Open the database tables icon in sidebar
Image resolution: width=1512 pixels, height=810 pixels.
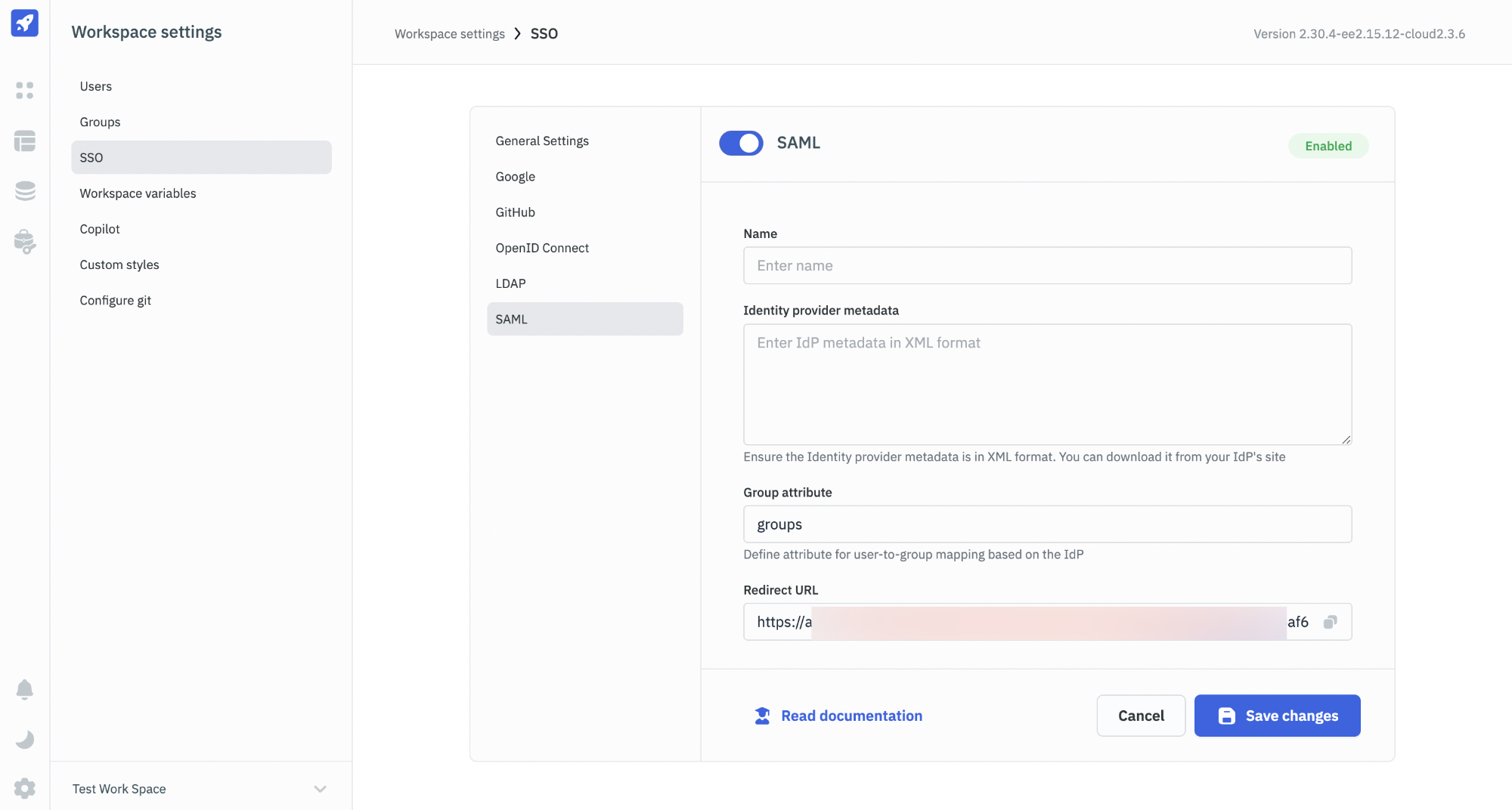25,141
